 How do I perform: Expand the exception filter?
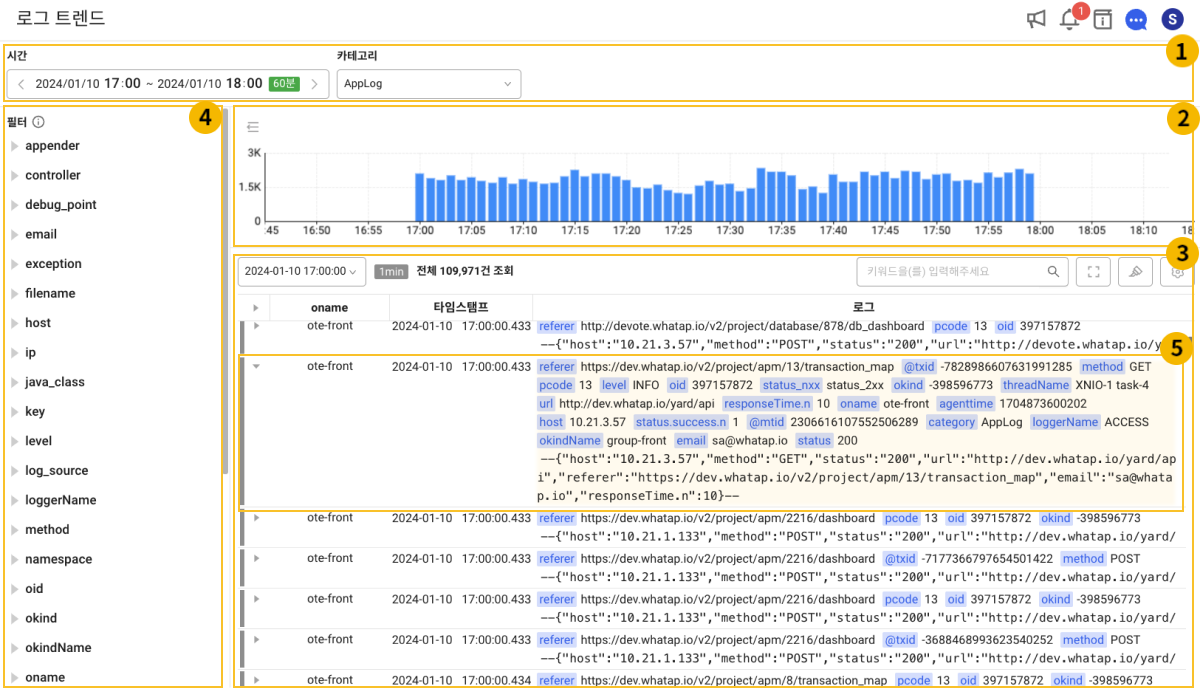[x=15, y=264]
